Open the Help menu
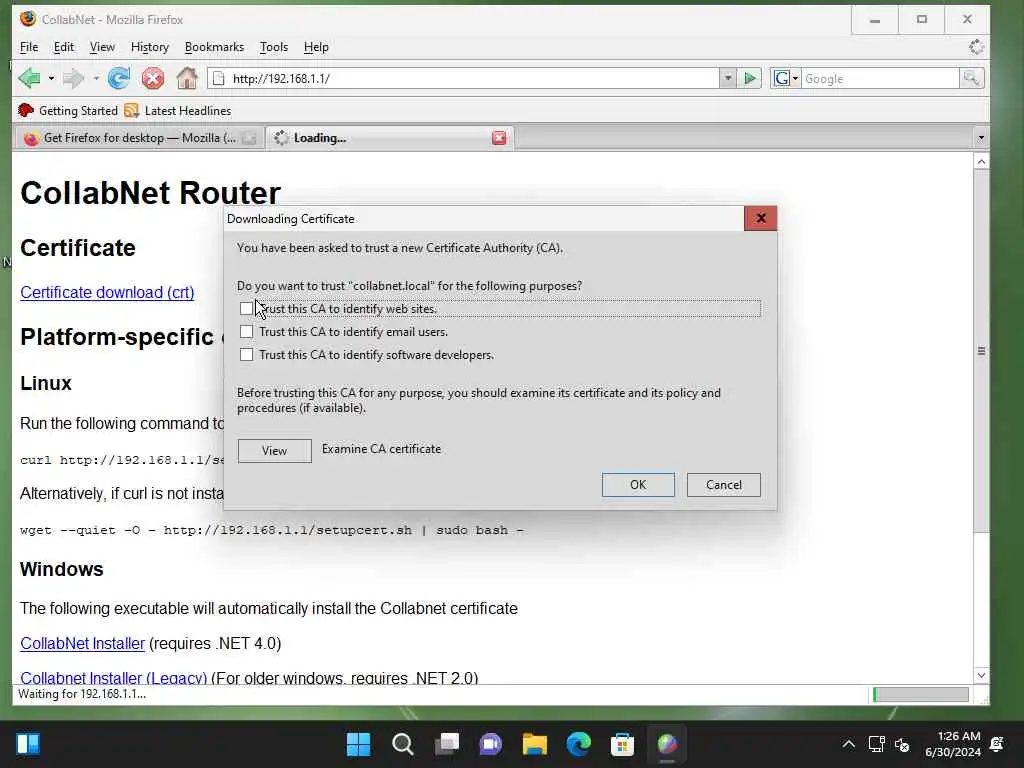This screenshot has width=1024, height=768. point(316,47)
